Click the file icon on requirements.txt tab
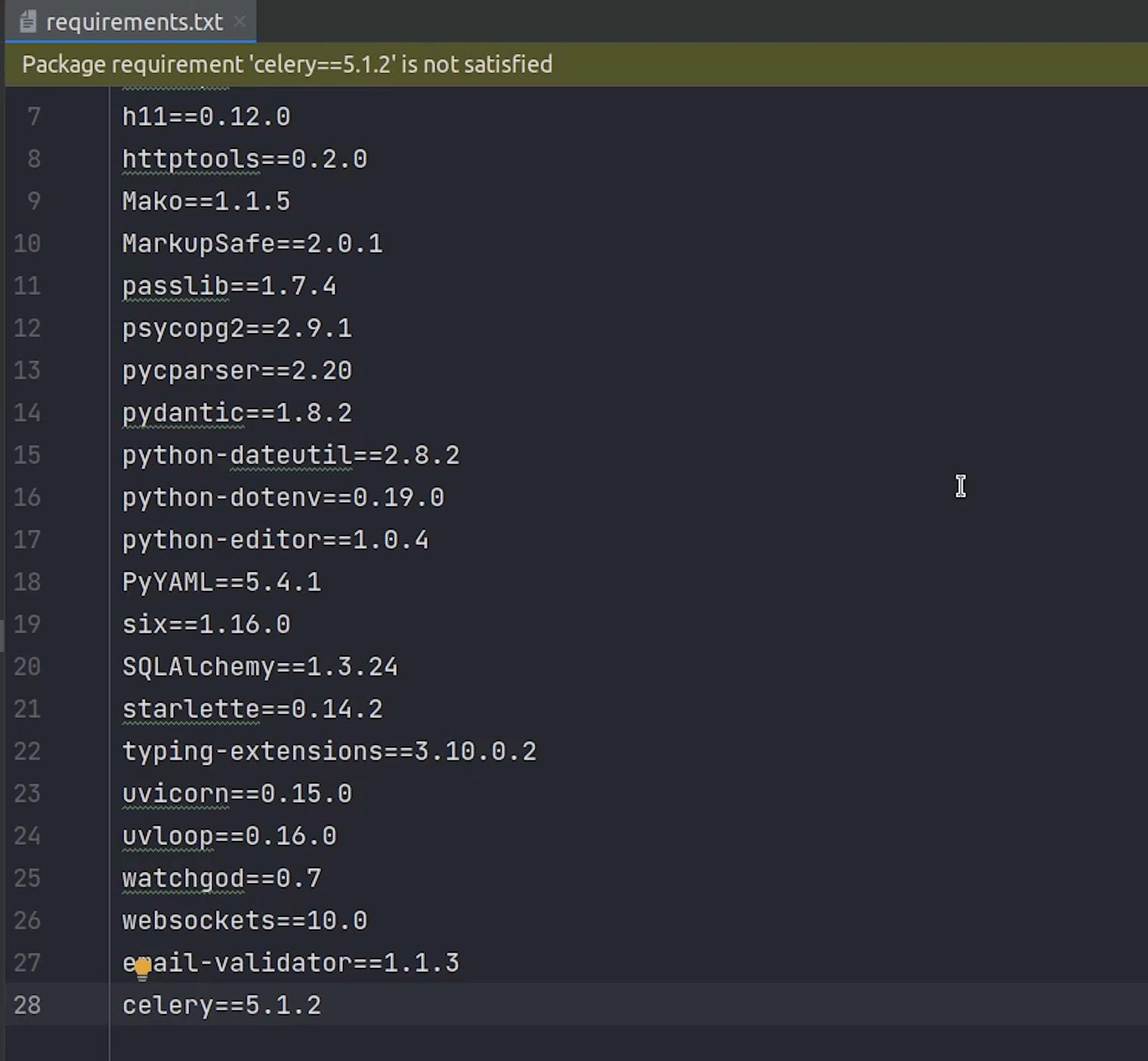 pos(28,22)
